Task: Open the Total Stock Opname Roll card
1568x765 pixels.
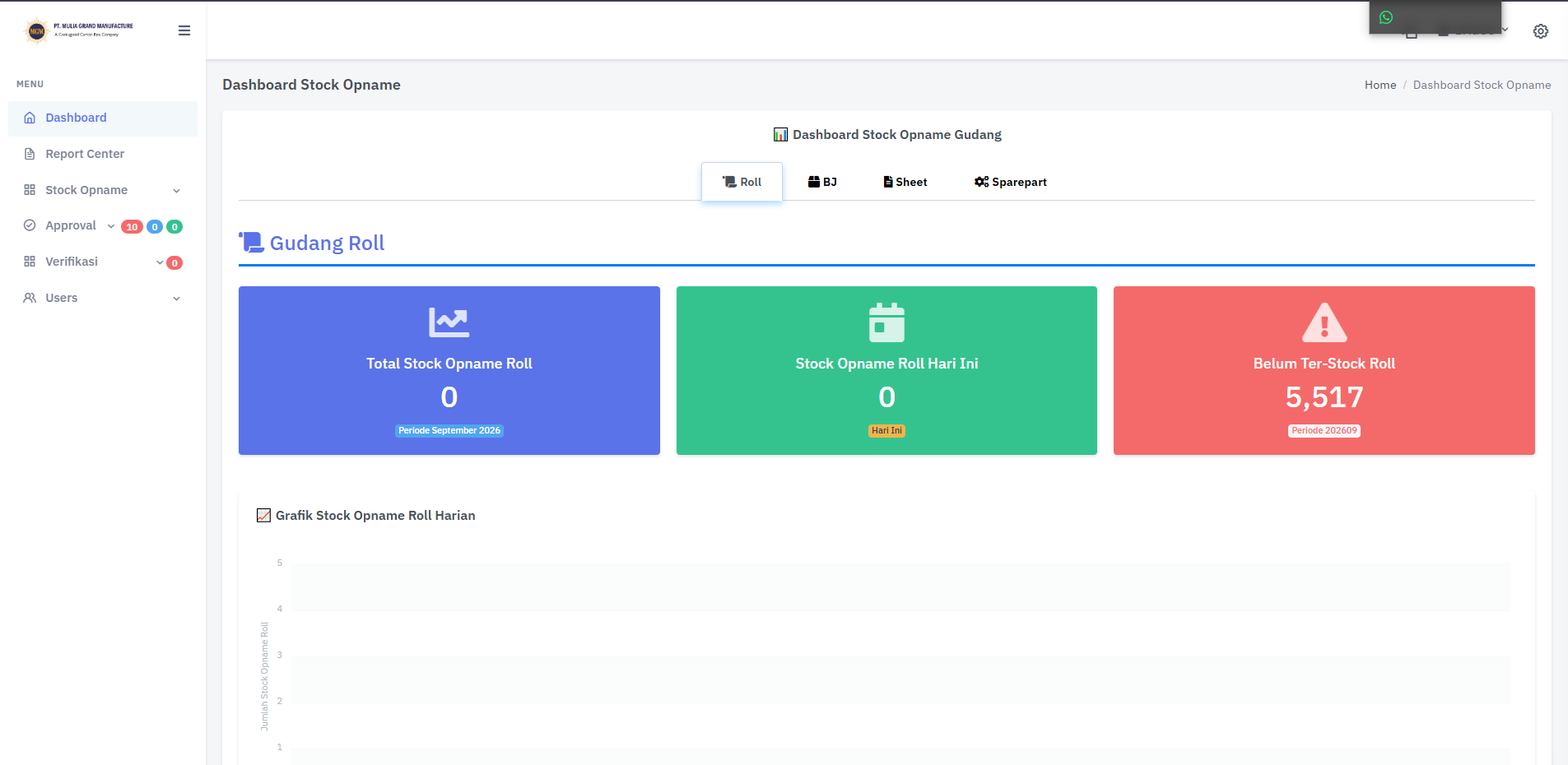Action: click(x=449, y=370)
